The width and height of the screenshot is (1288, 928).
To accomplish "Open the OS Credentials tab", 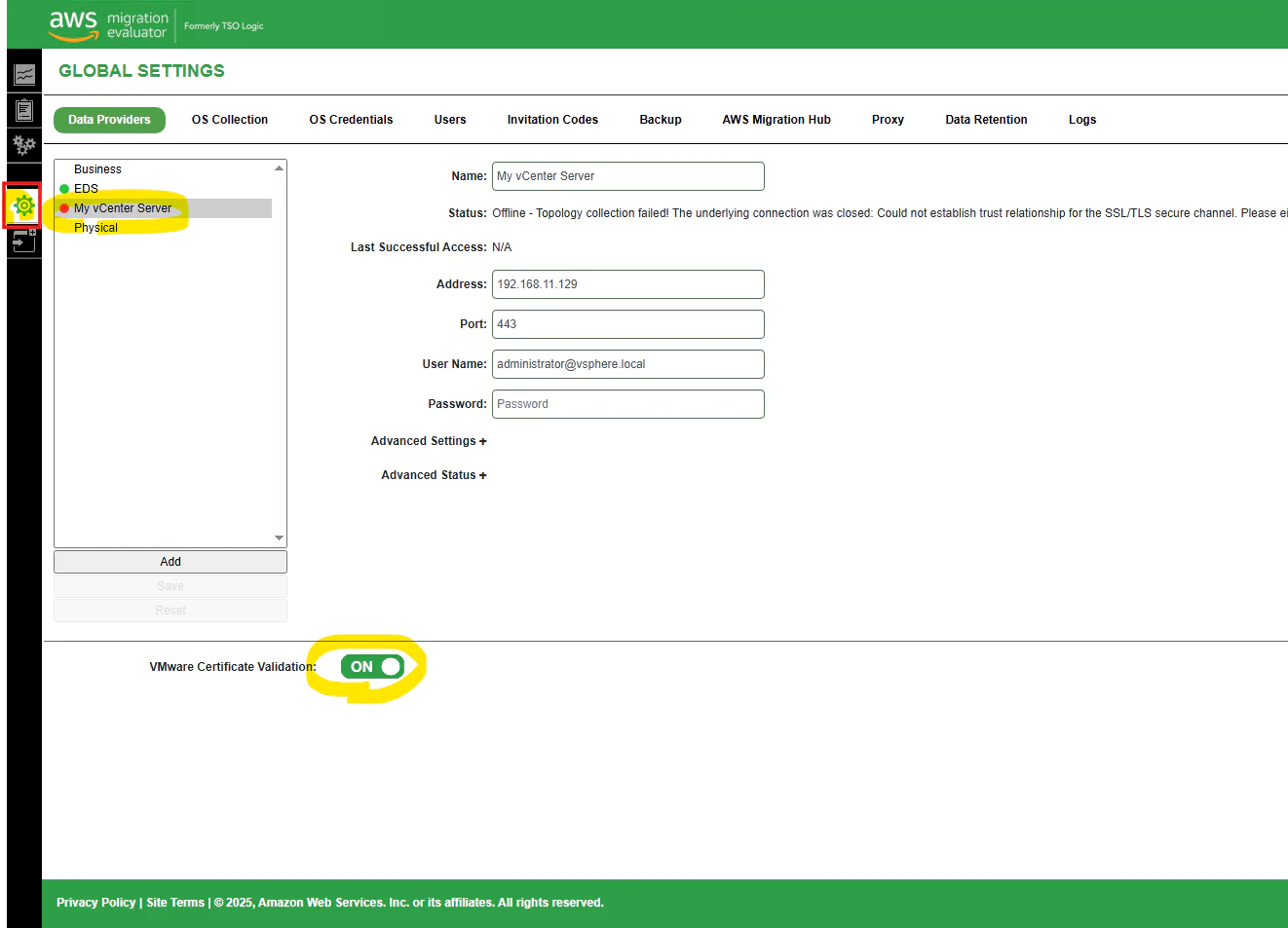I will click(x=351, y=120).
